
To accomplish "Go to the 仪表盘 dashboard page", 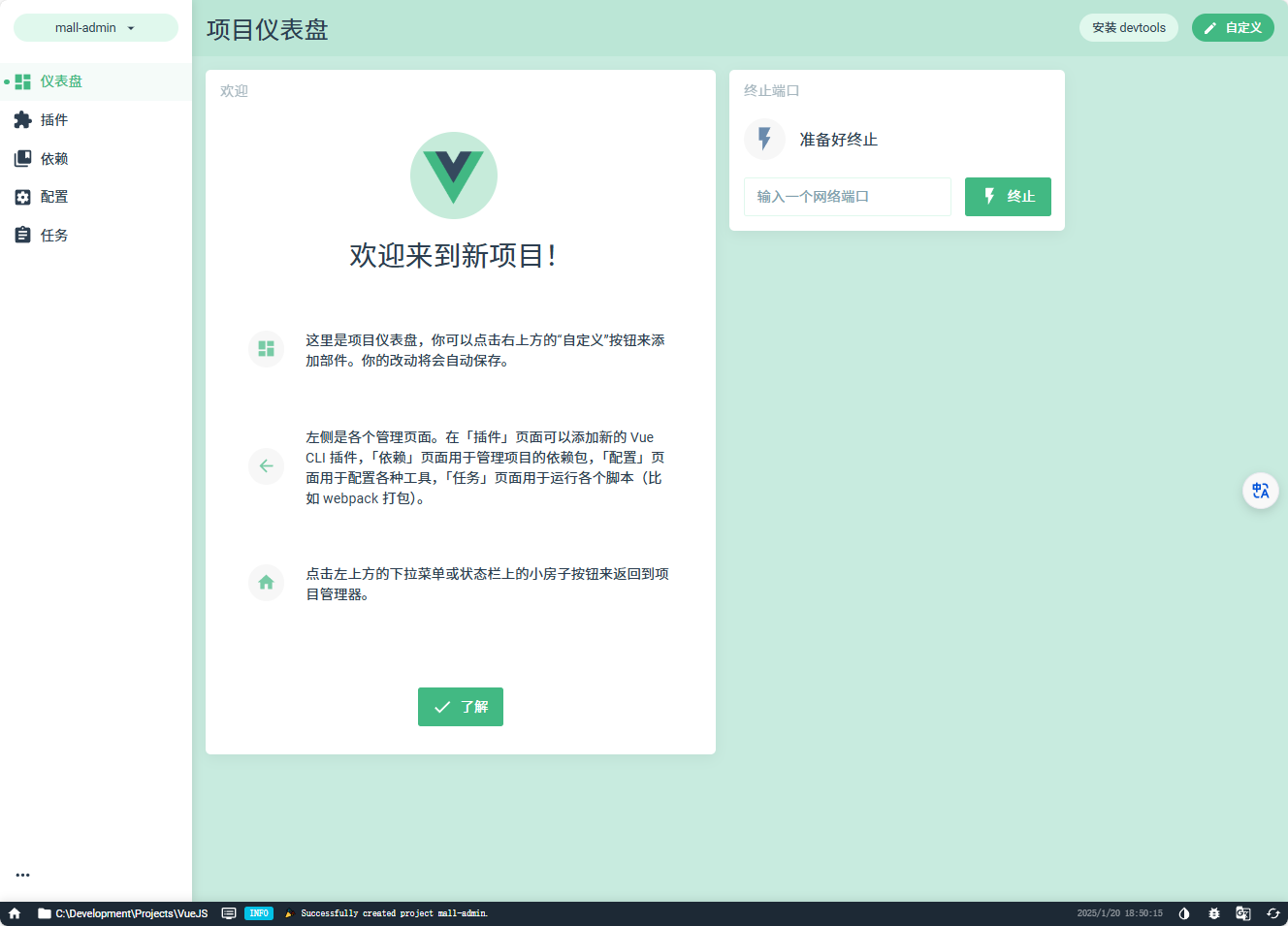I will click(96, 81).
